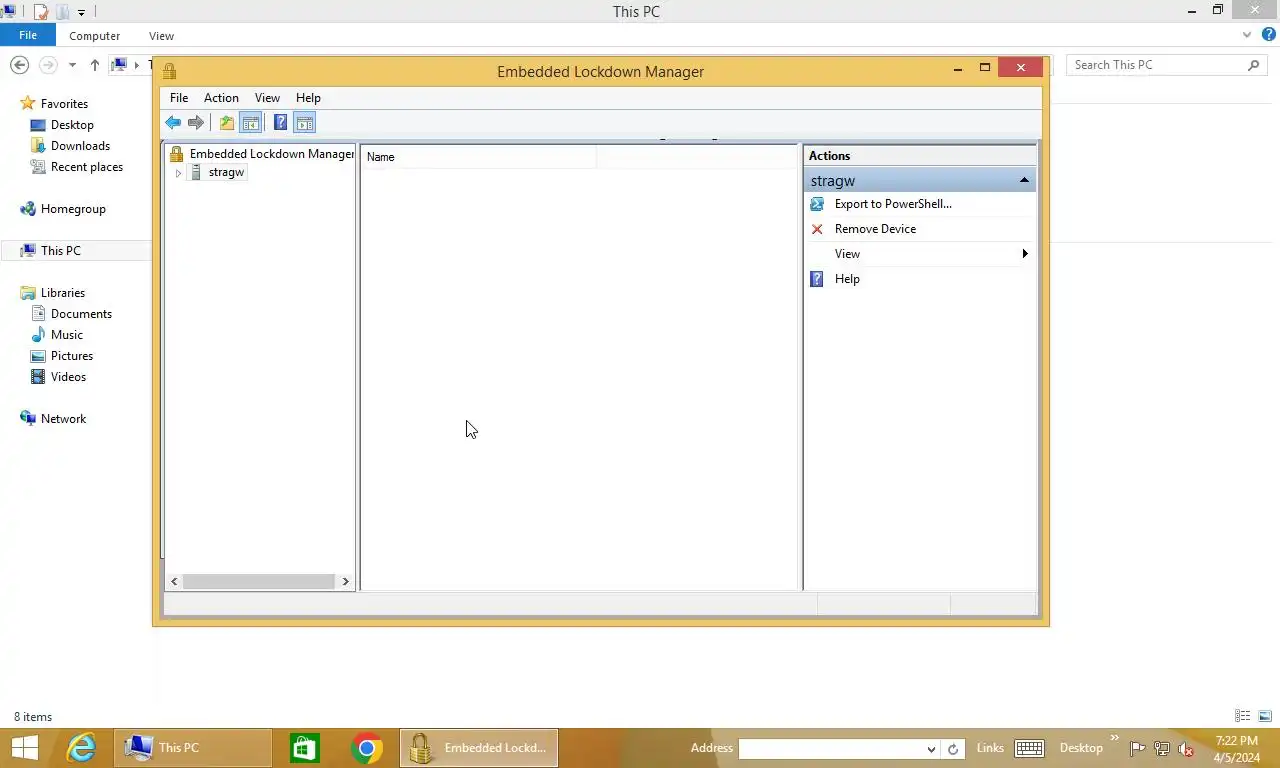Click the Windows Start button

(x=25, y=748)
